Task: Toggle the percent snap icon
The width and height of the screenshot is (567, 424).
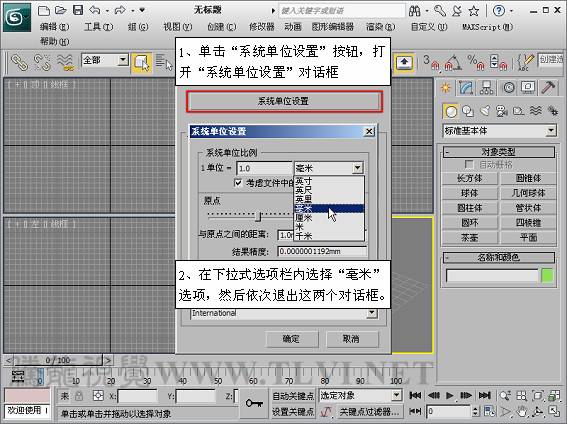Action: click(476, 62)
